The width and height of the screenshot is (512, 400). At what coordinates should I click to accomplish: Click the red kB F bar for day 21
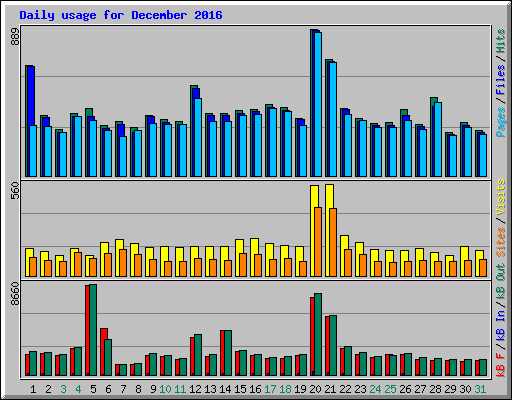(327, 346)
